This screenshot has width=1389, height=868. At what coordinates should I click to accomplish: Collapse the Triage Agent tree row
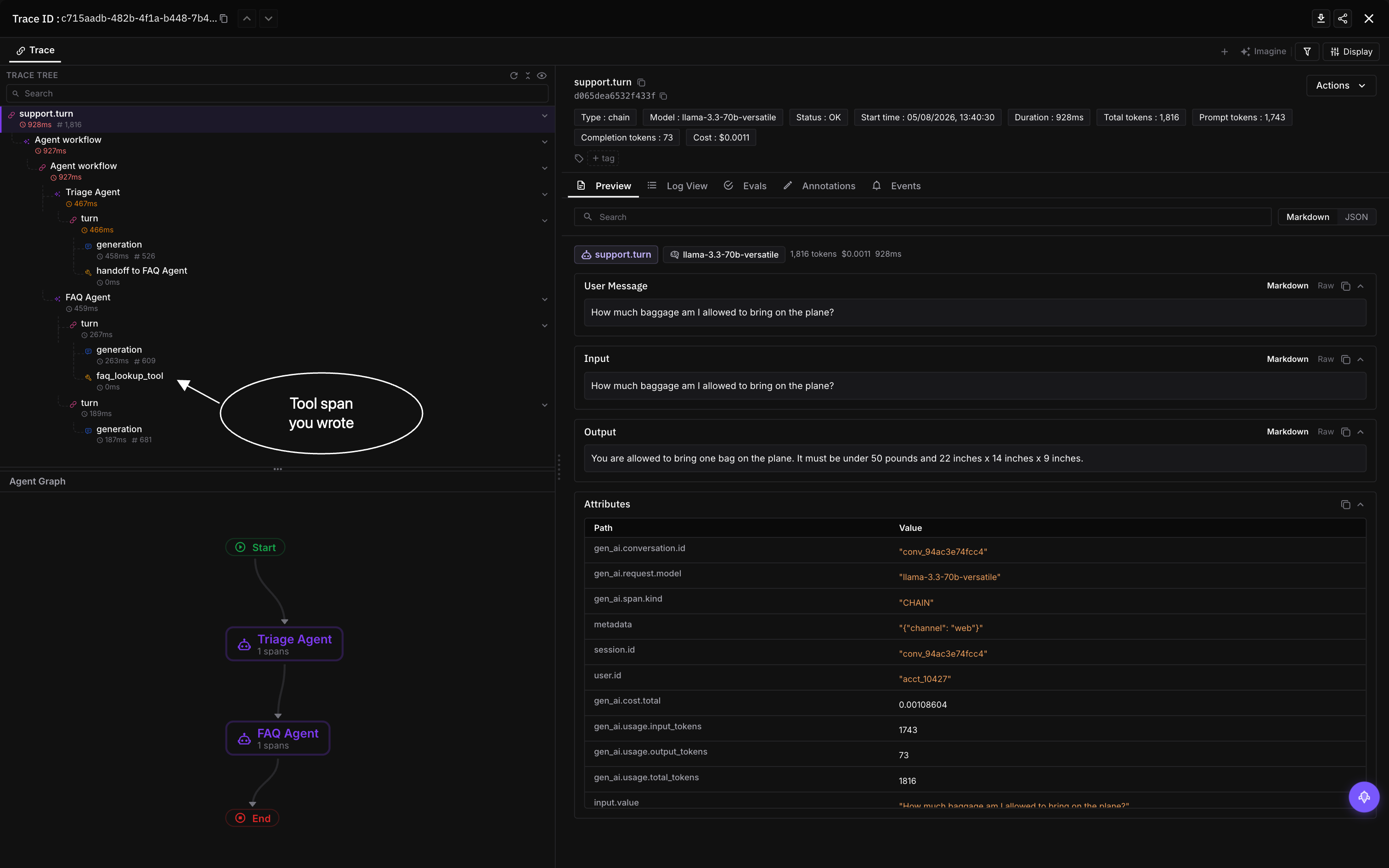[x=544, y=195]
